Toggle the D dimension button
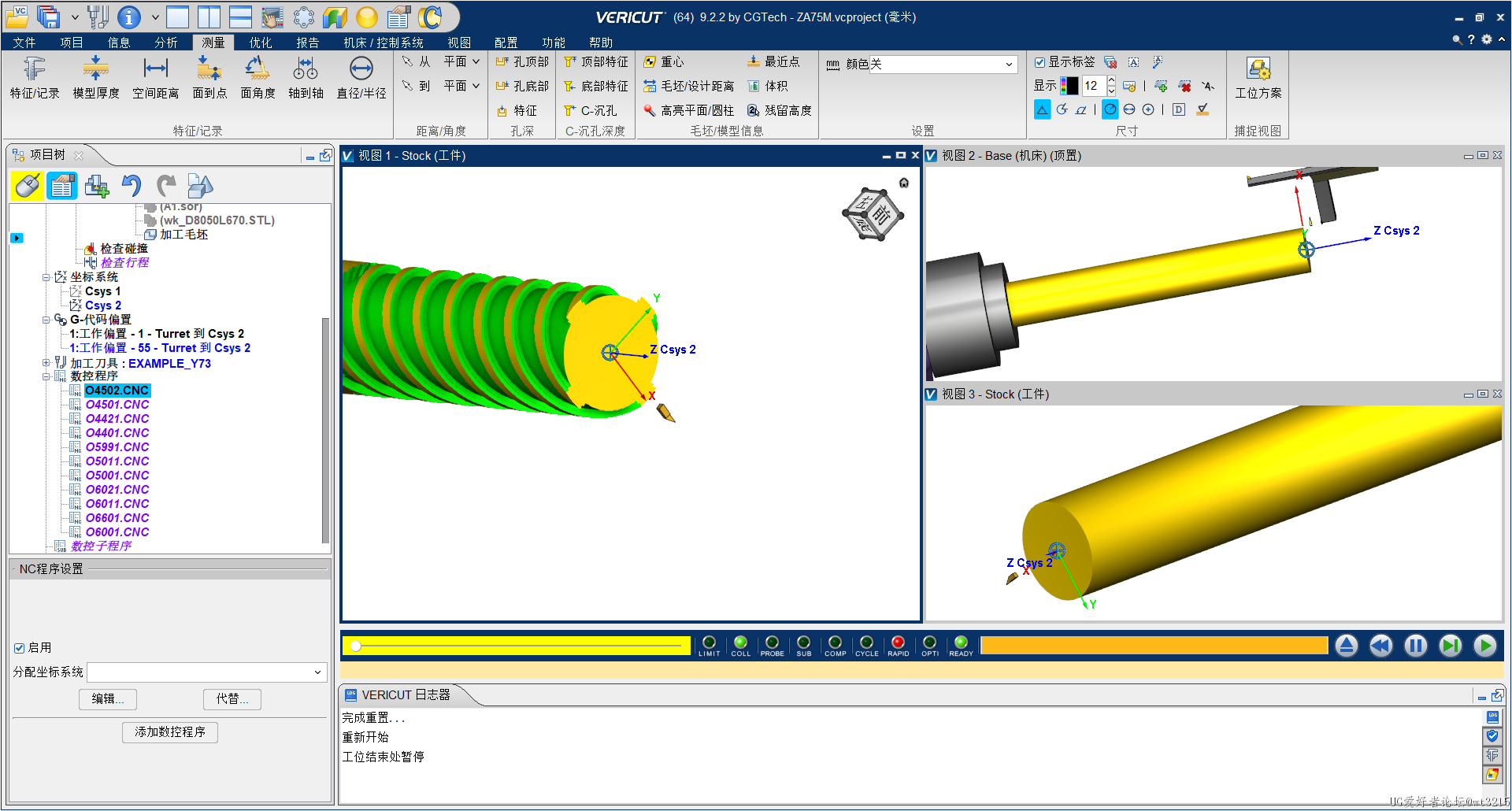Viewport: 1512px width, 811px height. [x=1178, y=109]
